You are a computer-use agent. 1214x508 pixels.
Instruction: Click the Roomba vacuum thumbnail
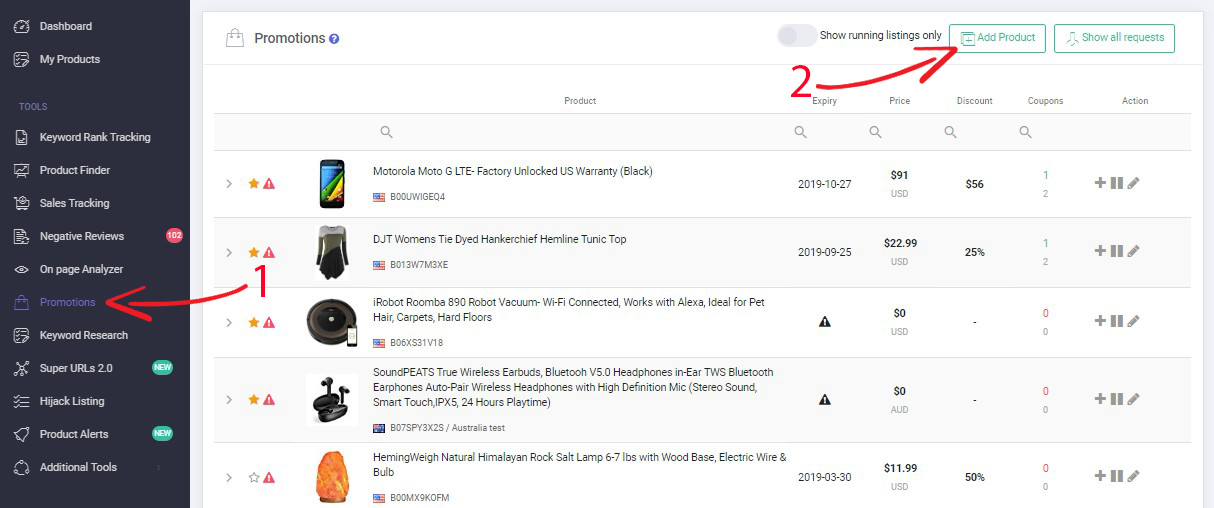tap(332, 322)
